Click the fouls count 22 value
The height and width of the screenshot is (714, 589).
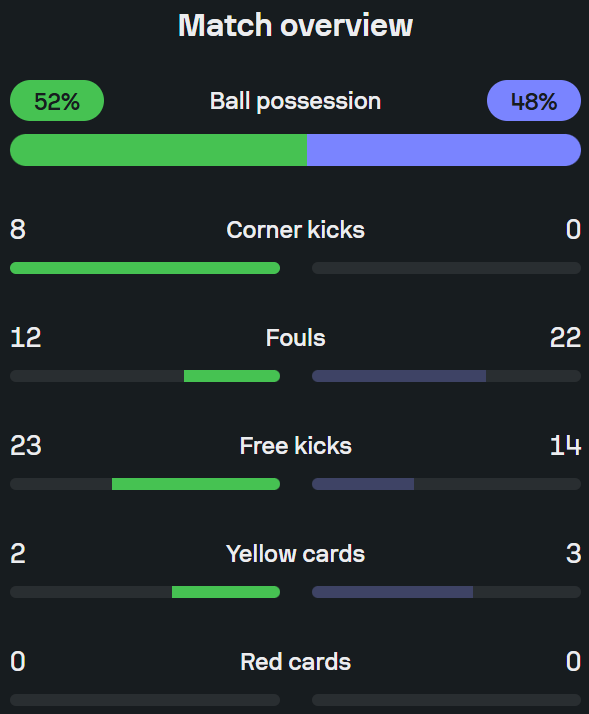[565, 338]
